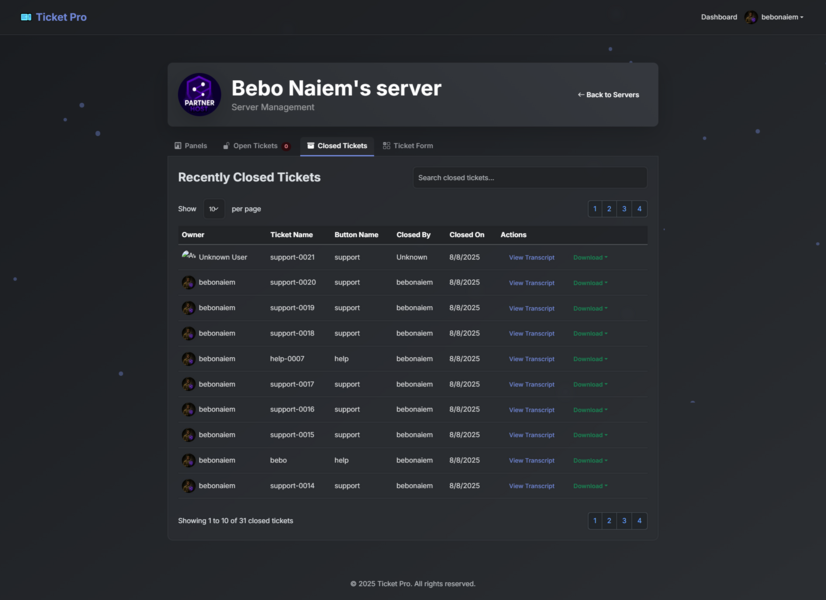Expand the Download dropdown for help-0007
Screen dimensions: 826x600
[x=590, y=359]
